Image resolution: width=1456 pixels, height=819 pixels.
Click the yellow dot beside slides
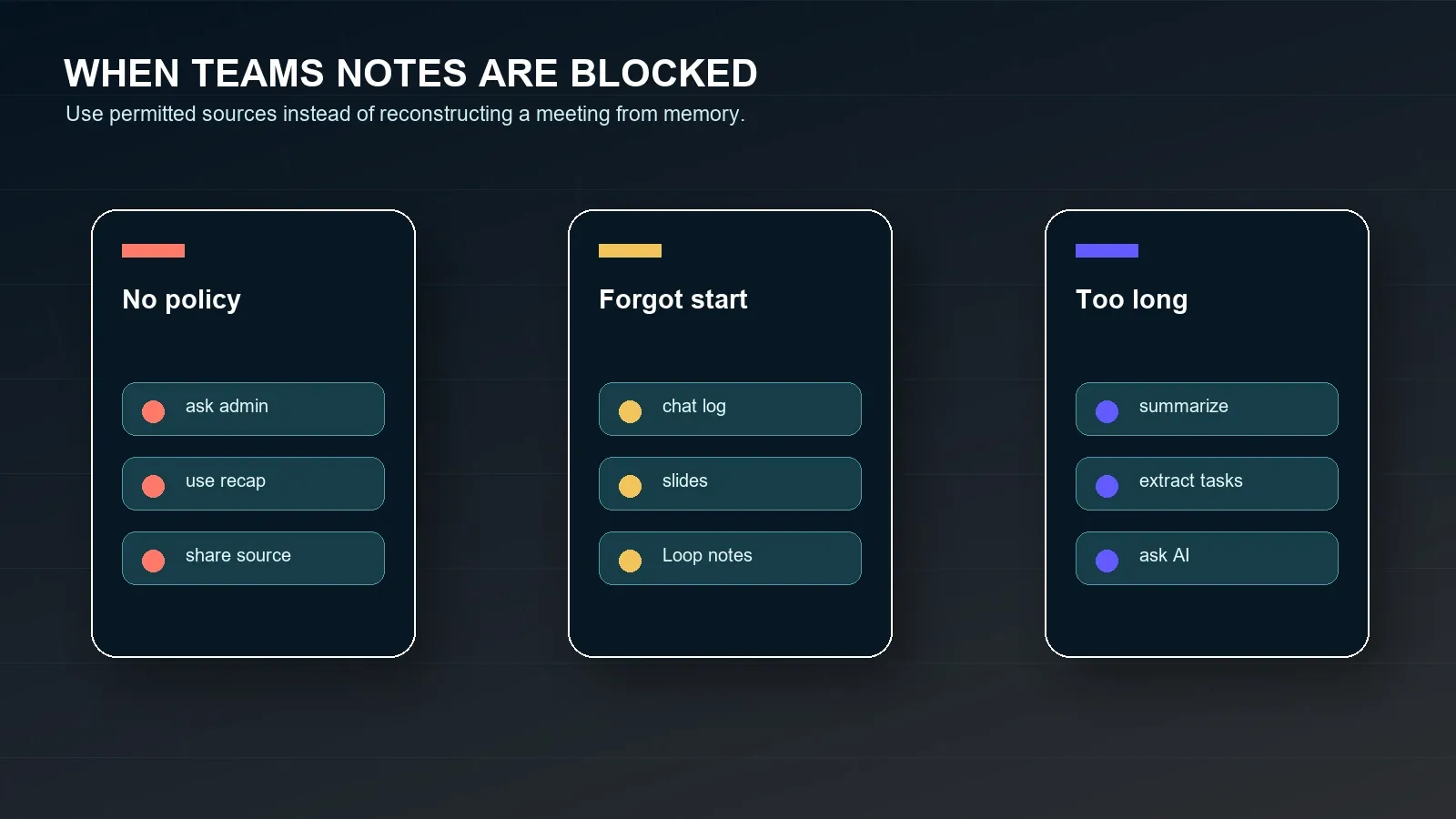[630, 486]
